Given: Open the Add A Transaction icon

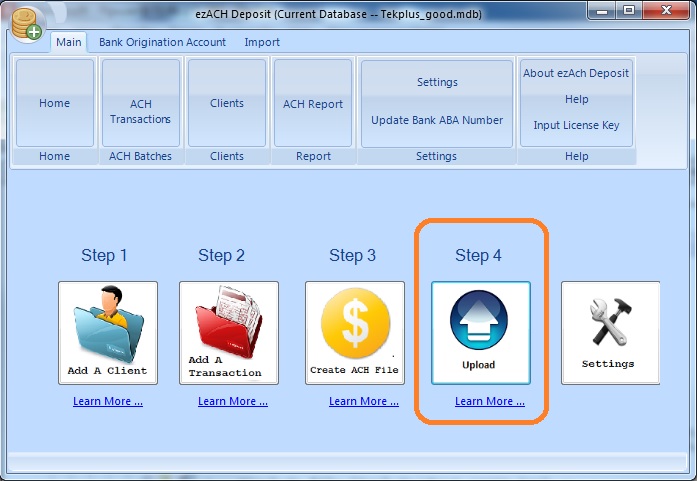Looking at the screenshot, I should [228, 332].
